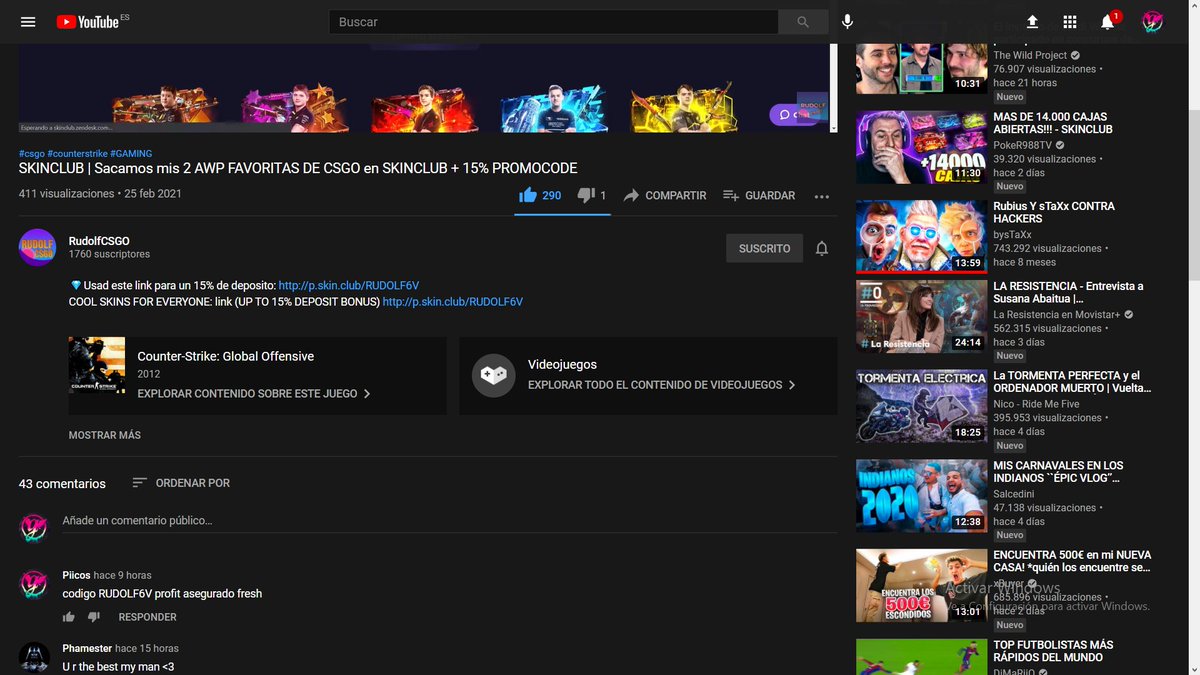Open ORDENAR POR comment sort menu
1200x675 pixels.
[181, 483]
